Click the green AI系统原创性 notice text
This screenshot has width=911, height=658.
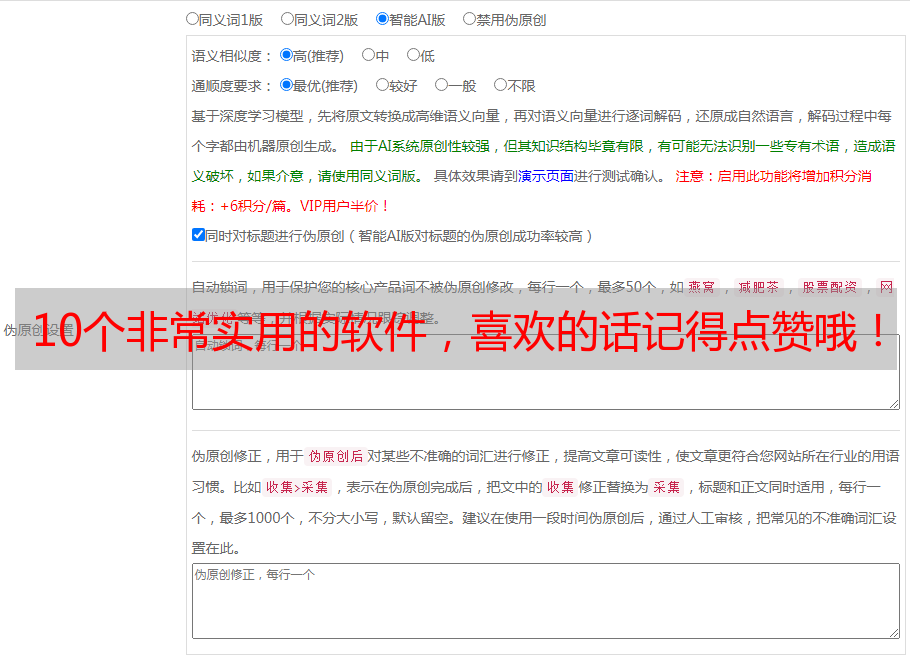pos(543,161)
